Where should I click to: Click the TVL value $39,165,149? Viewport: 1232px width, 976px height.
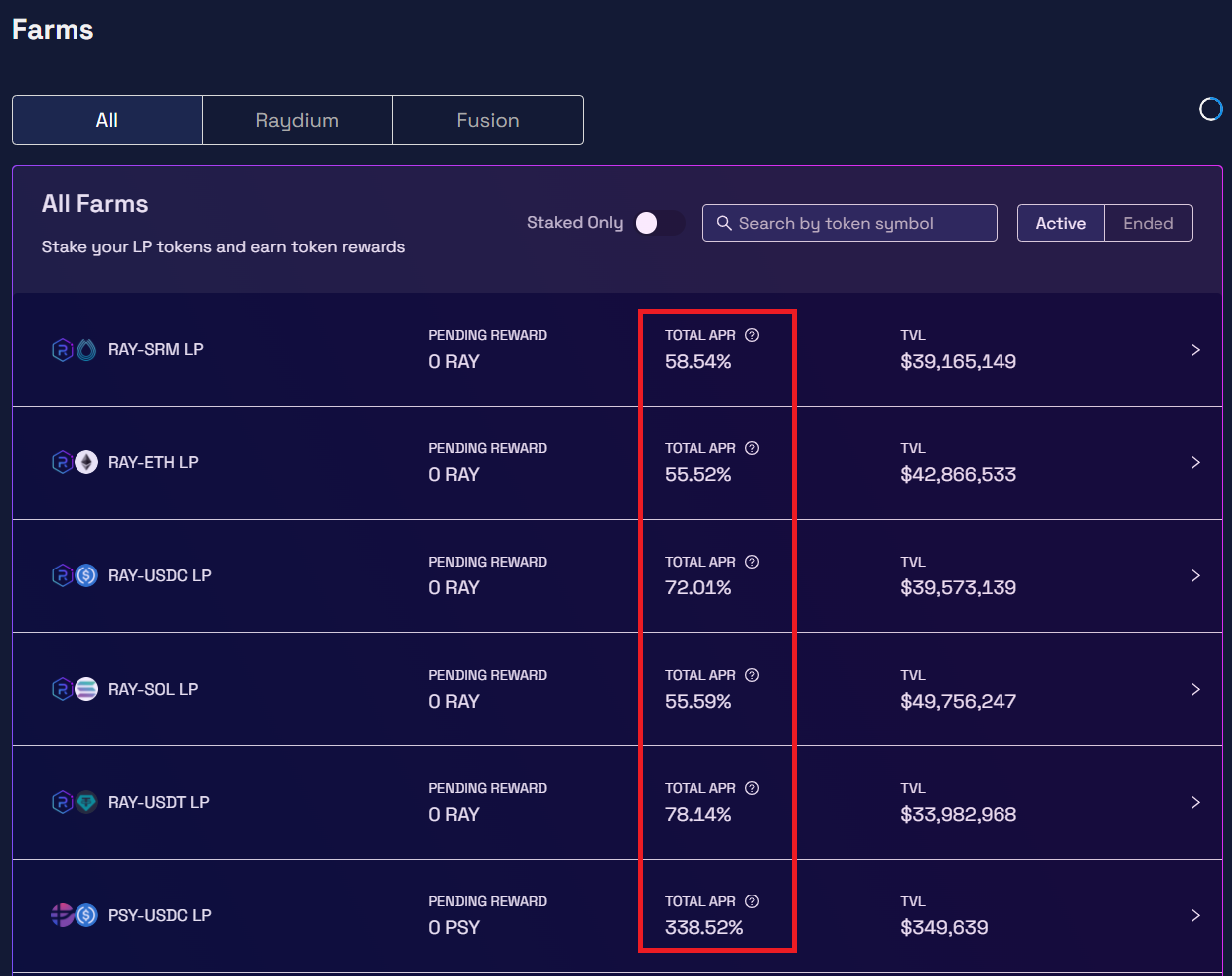[958, 362]
